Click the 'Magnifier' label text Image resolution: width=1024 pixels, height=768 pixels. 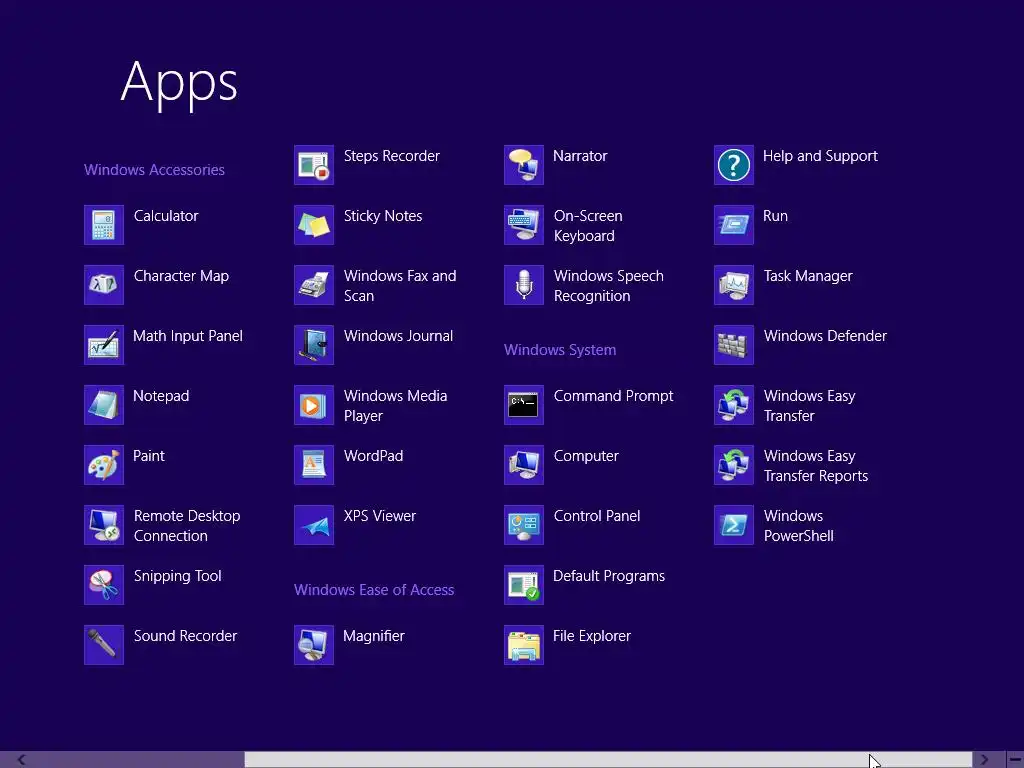point(374,637)
